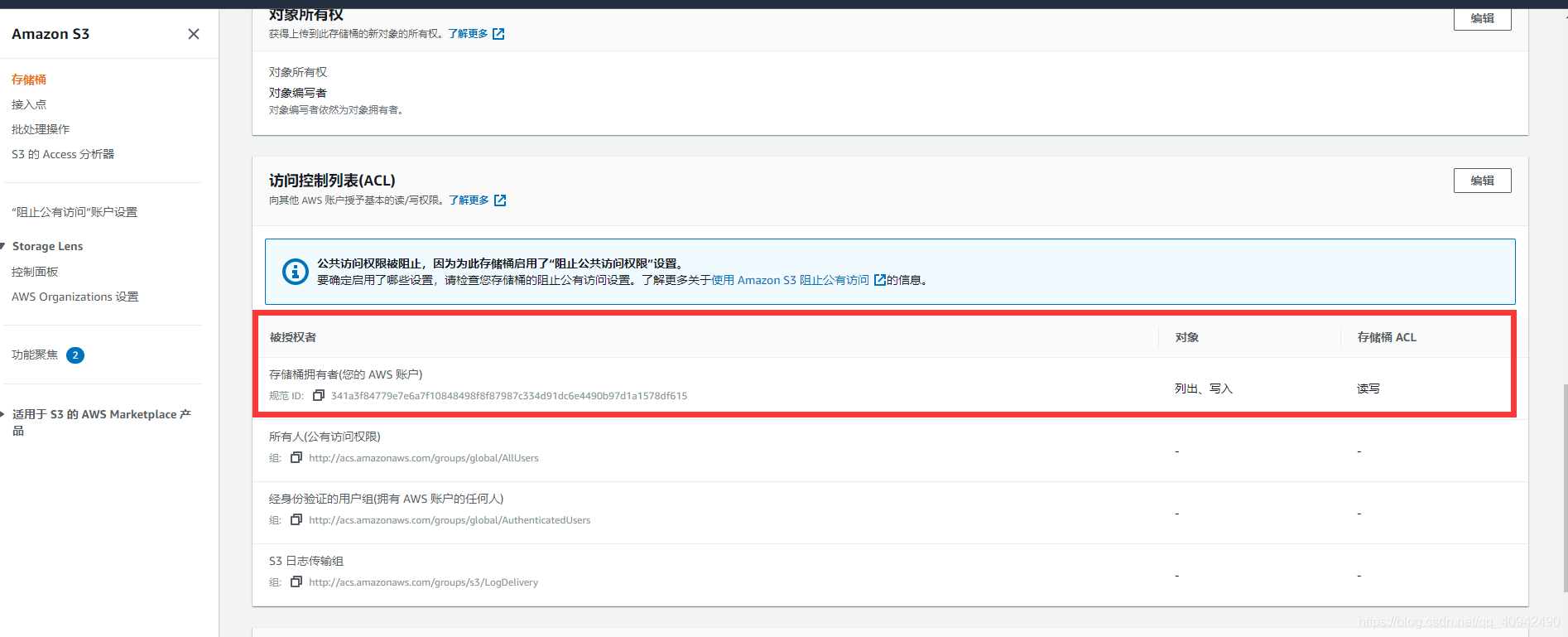Click 存储桶拥有者(您的 AWS 账户) row label

346,374
